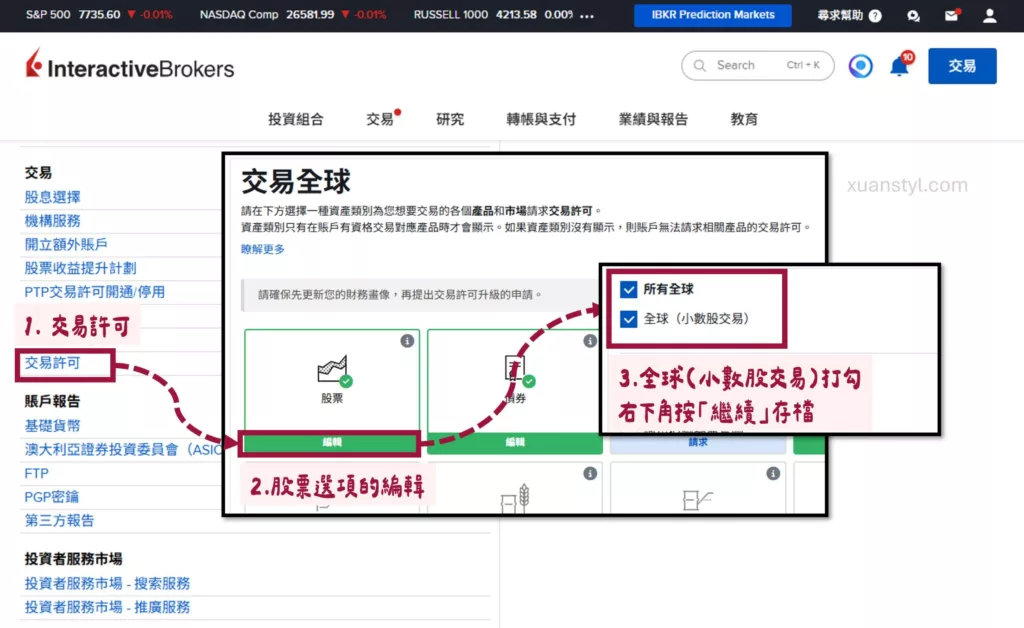Open the 瞭解更多 link

click(x=263, y=249)
